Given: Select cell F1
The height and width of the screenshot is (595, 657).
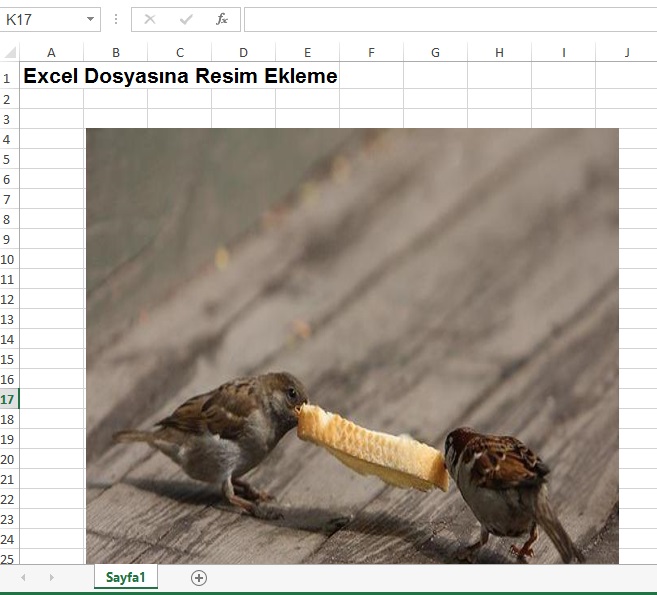Looking at the screenshot, I should (371, 75).
